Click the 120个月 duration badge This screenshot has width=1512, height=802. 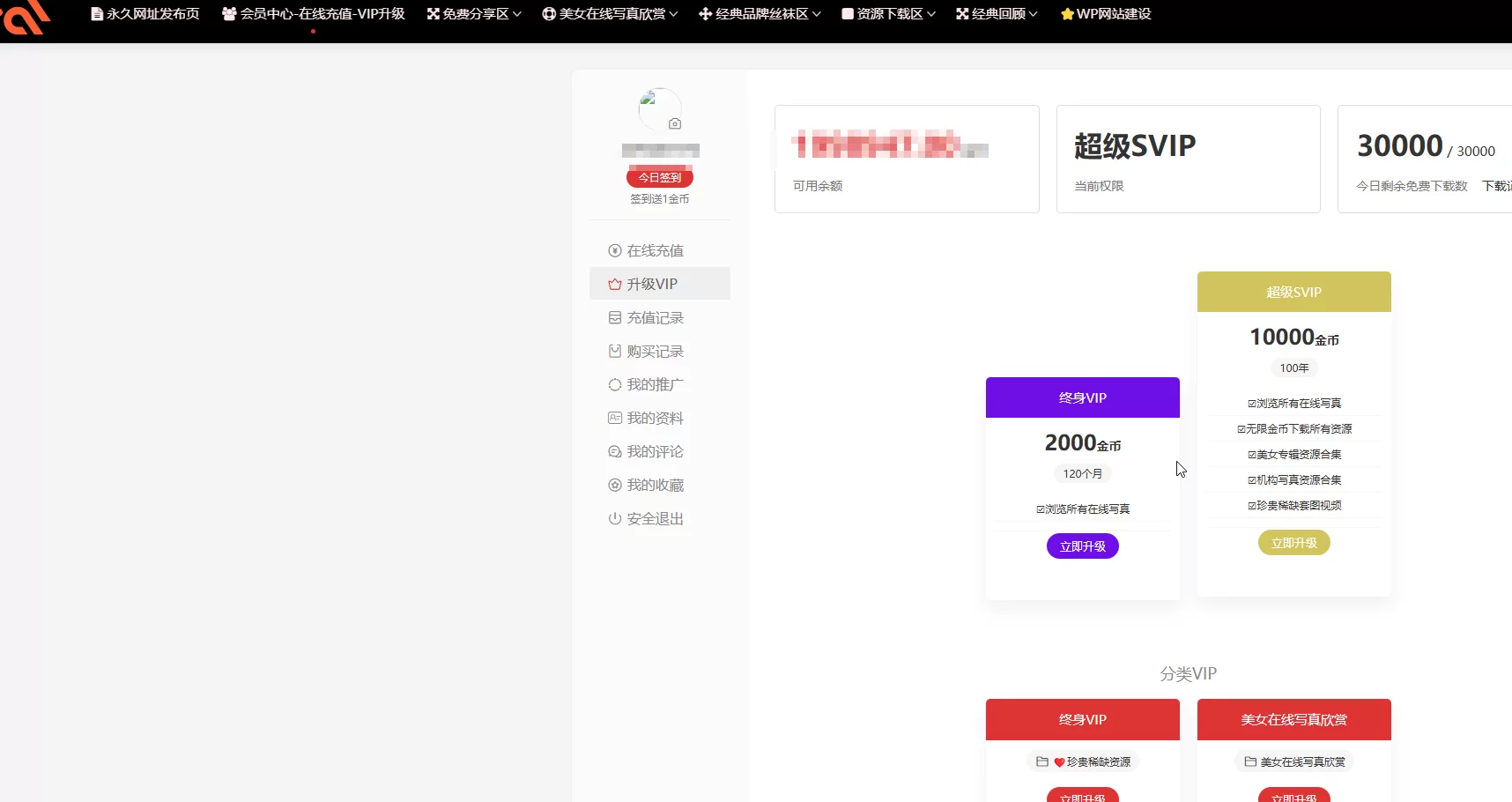click(x=1083, y=474)
